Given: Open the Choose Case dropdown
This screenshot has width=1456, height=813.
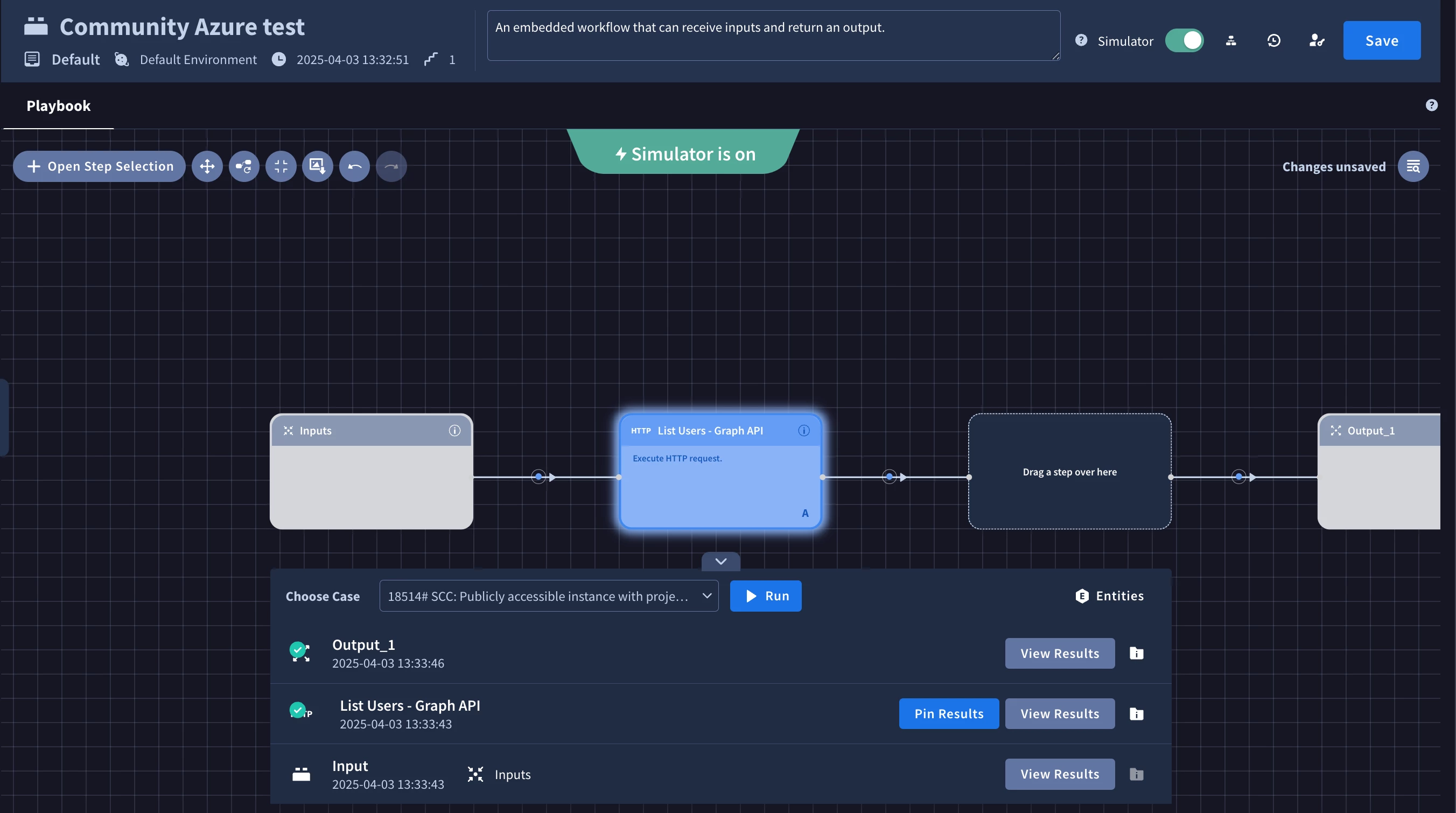Looking at the screenshot, I should pyautogui.click(x=549, y=595).
